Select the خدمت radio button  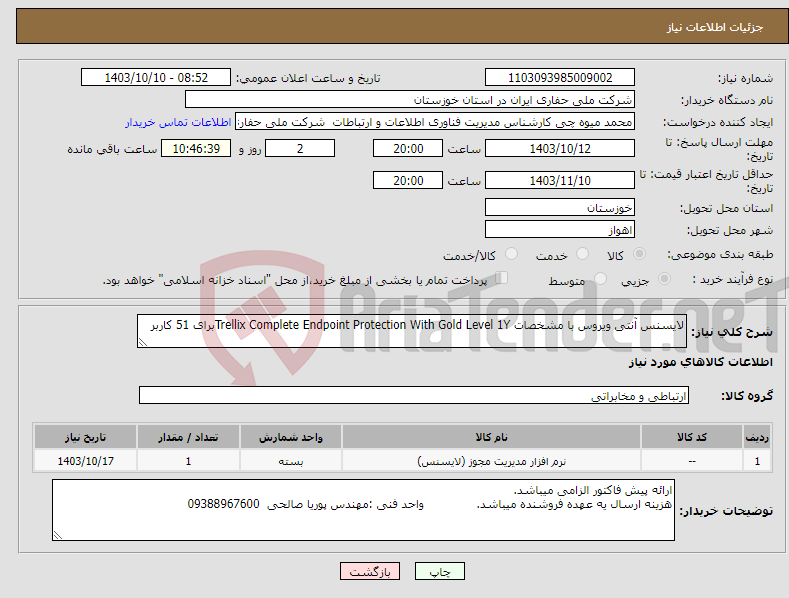(582, 254)
